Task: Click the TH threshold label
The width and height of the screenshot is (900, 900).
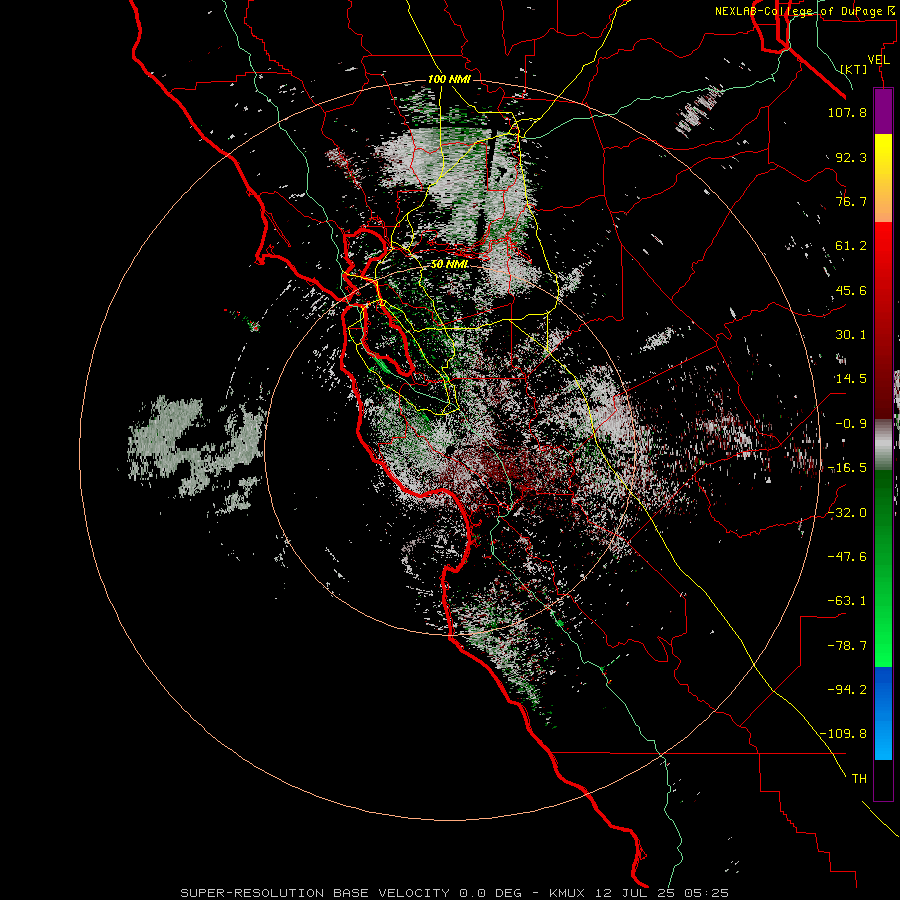Action: pyautogui.click(x=859, y=779)
